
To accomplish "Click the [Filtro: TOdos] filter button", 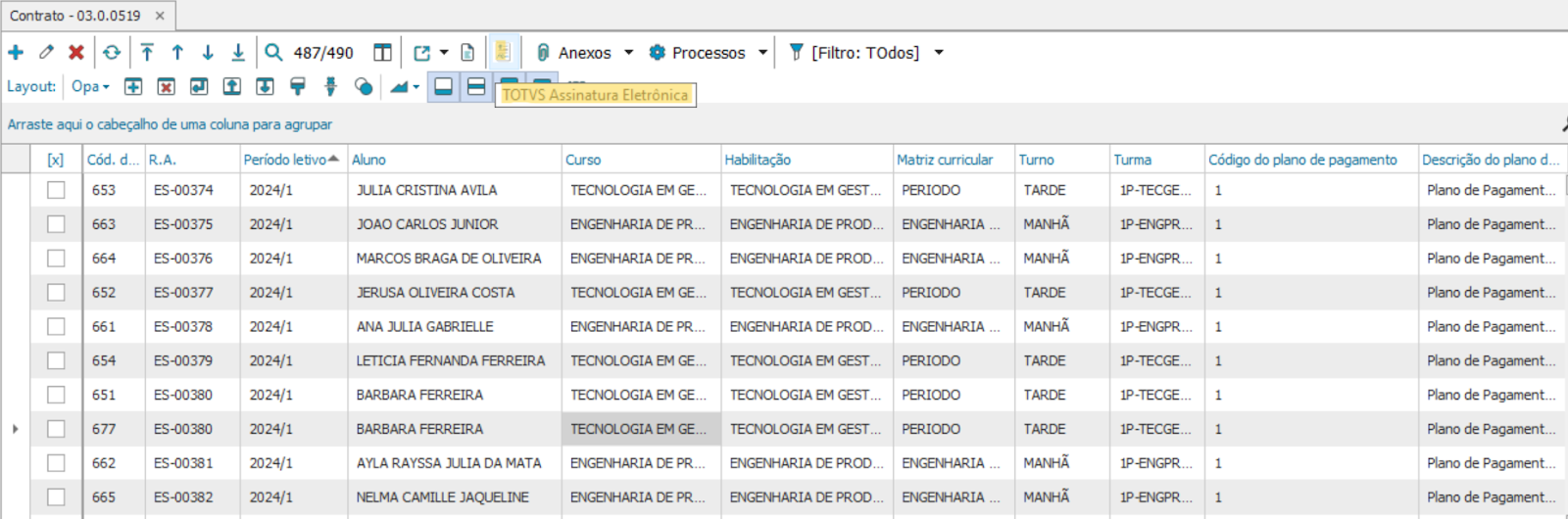I will [x=854, y=53].
